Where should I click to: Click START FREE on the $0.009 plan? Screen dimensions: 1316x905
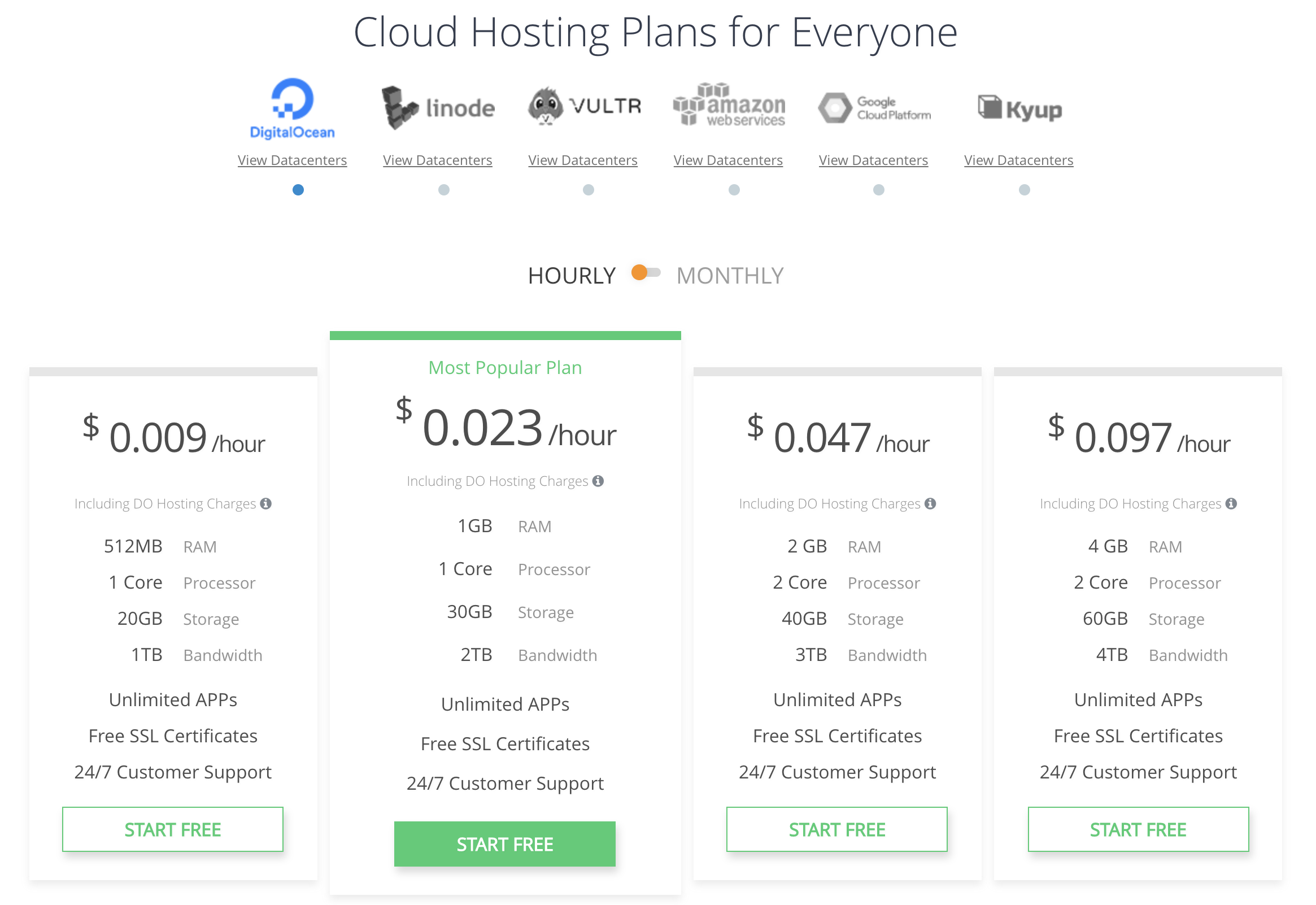tap(173, 830)
